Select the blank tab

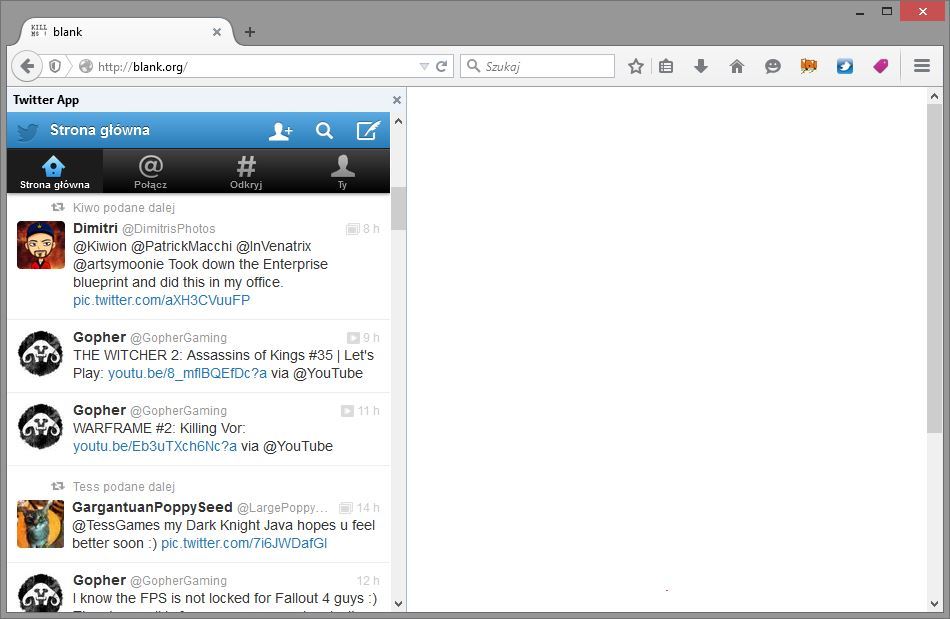click(127, 31)
